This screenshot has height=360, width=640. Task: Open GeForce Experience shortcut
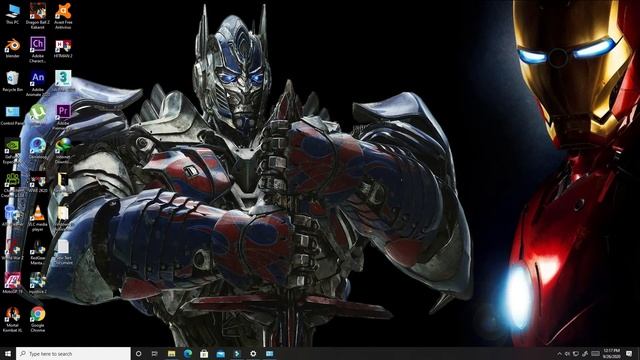coord(12,151)
